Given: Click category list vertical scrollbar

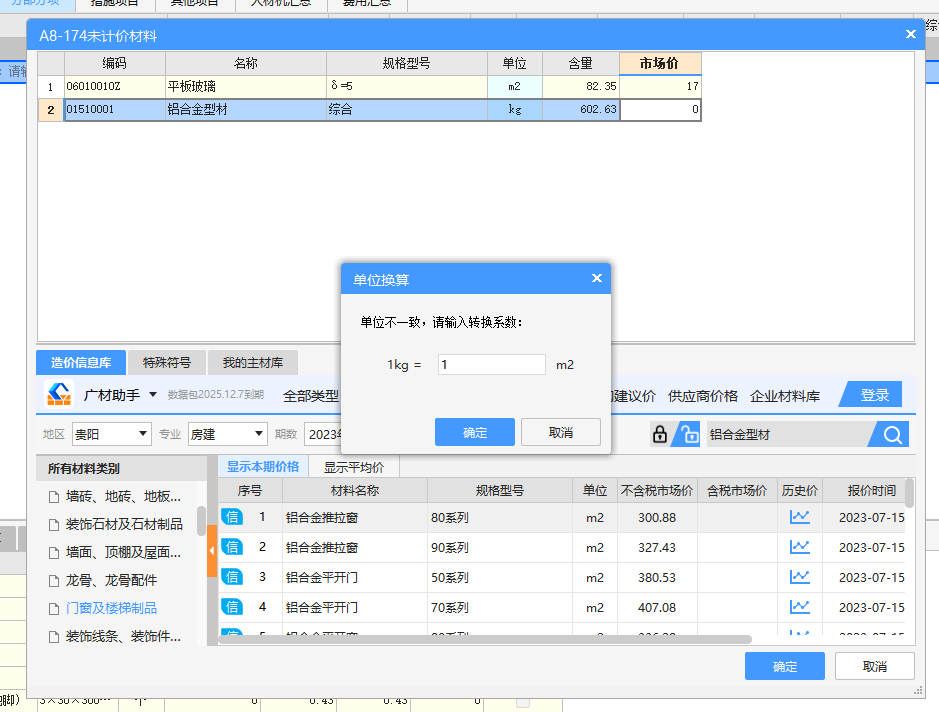Looking at the screenshot, I should (201, 520).
